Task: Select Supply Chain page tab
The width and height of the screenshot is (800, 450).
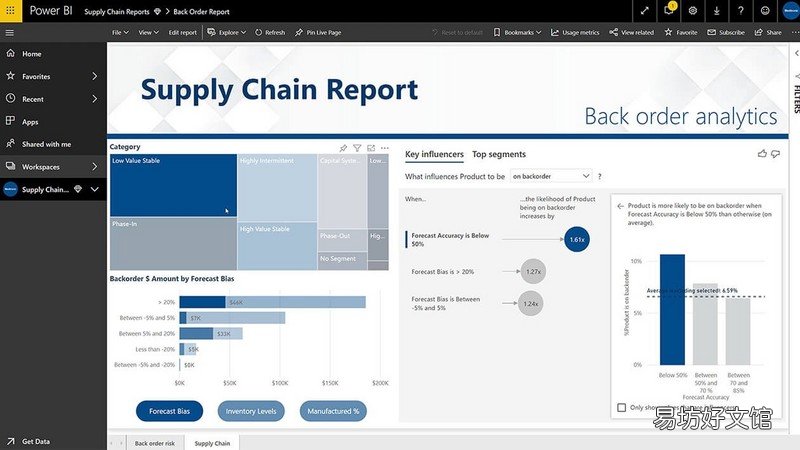Action: tap(212, 443)
